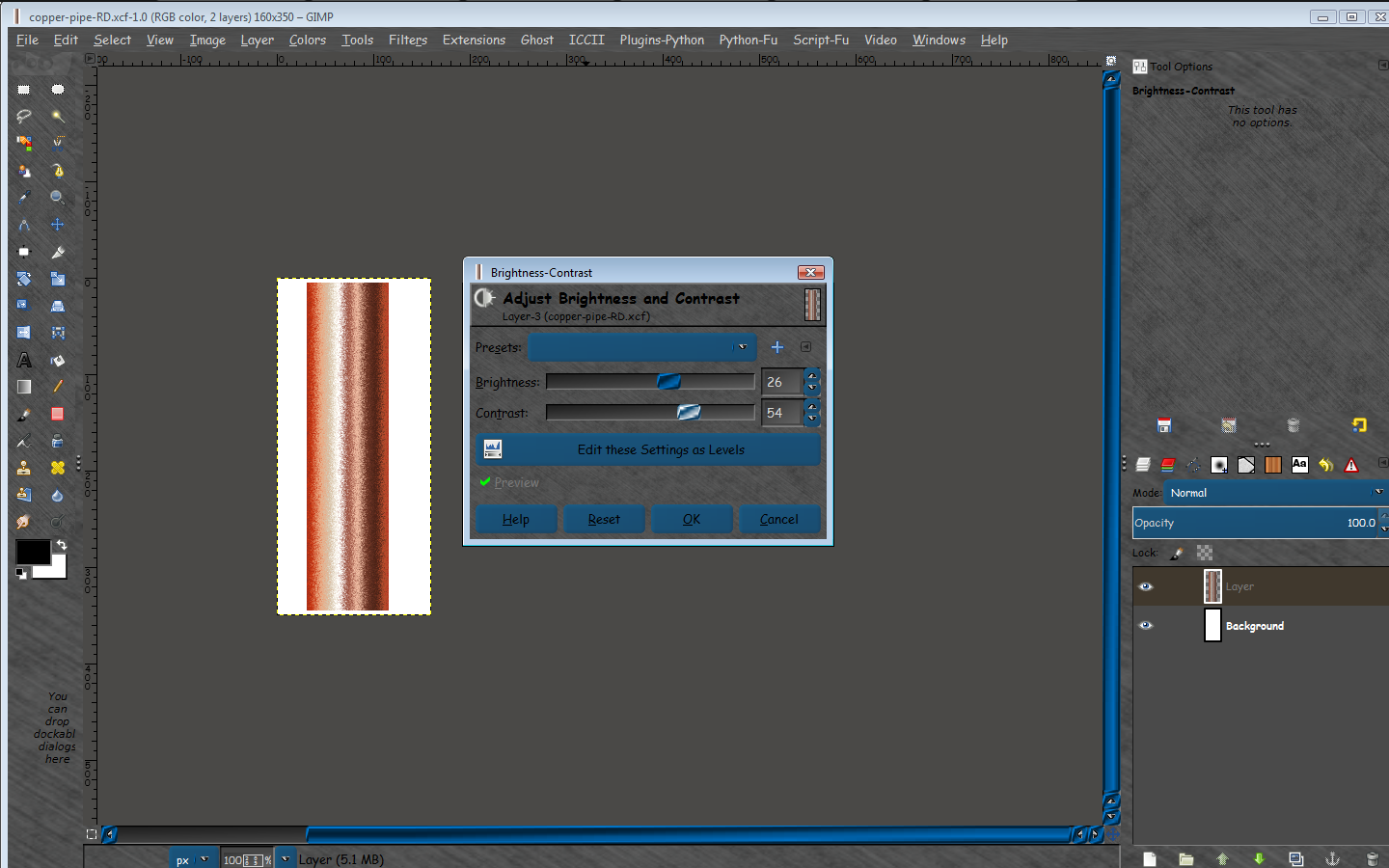Open the Colors menu
The height and width of the screenshot is (868, 1389).
tap(308, 40)
